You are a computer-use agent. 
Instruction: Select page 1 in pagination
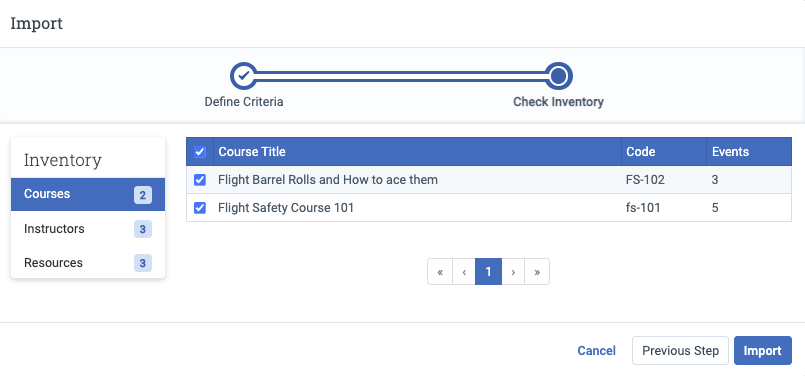click(x=488, y=272)
